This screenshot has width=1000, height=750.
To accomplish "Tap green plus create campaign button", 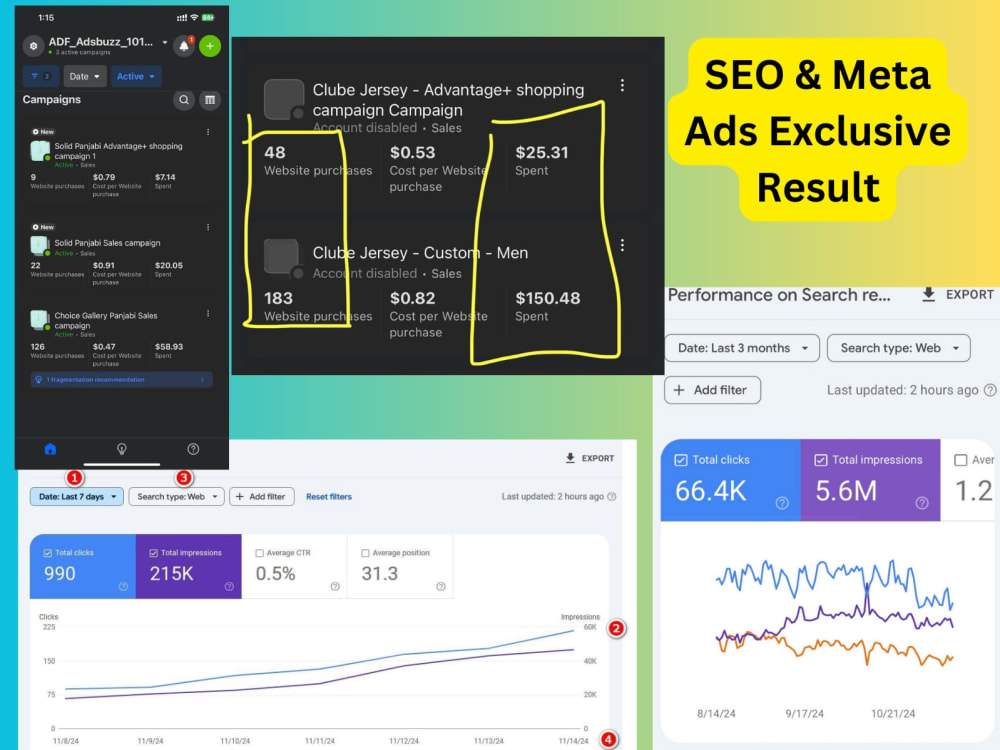I will (210, 46).
